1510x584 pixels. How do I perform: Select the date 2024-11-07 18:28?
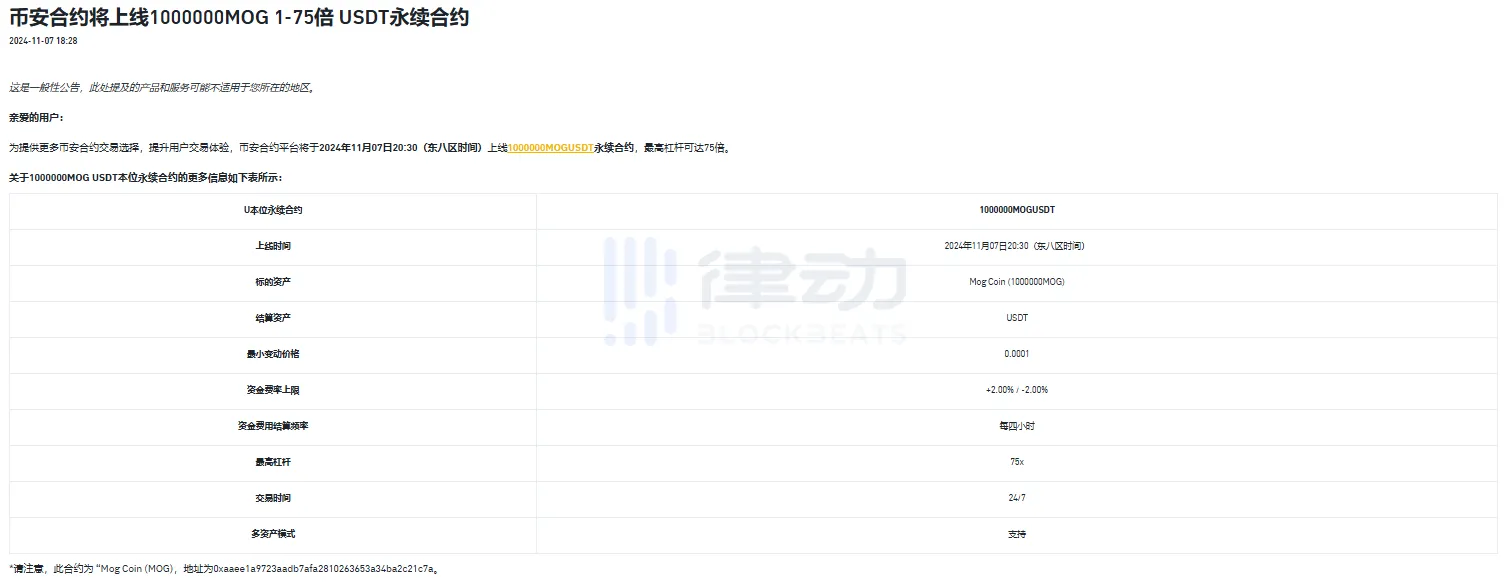tap(43, 41)
